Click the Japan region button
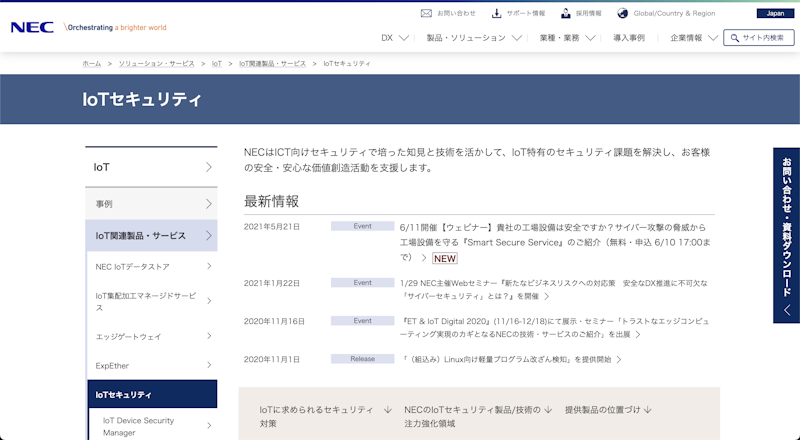The height and width of the screenshot is (440, 800). [x=776, y=13]
